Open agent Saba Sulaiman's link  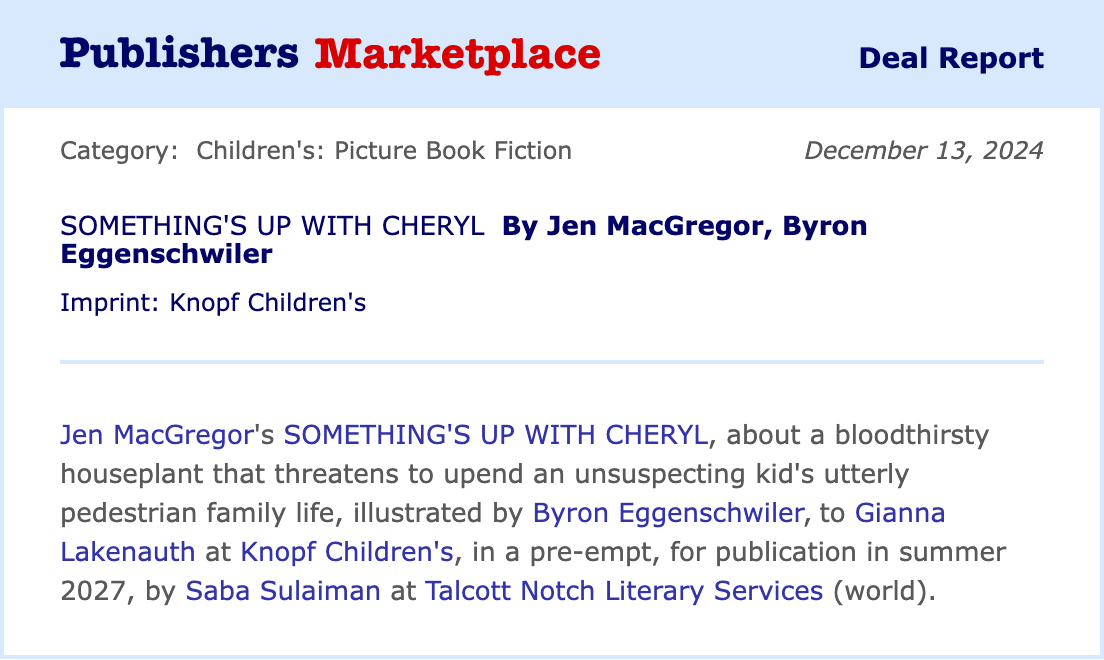coord(283,591)
